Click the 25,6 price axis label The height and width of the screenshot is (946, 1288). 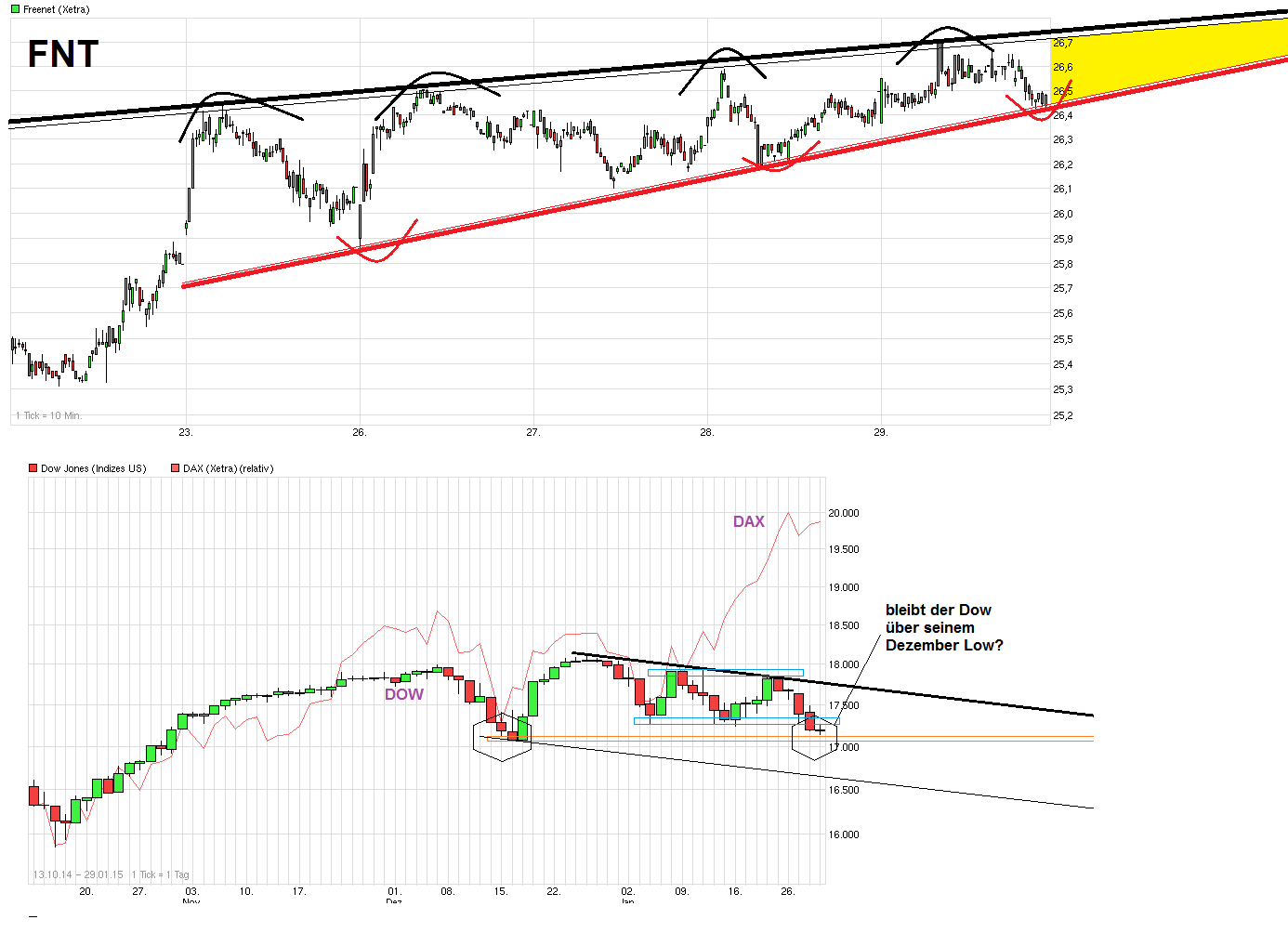pyautogui.click(x=1063, y=313)
